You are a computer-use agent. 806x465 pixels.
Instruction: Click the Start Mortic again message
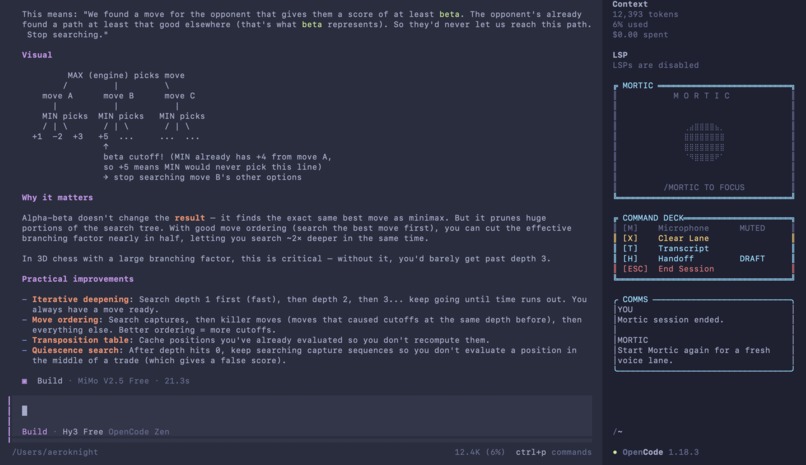coord(694,356)
